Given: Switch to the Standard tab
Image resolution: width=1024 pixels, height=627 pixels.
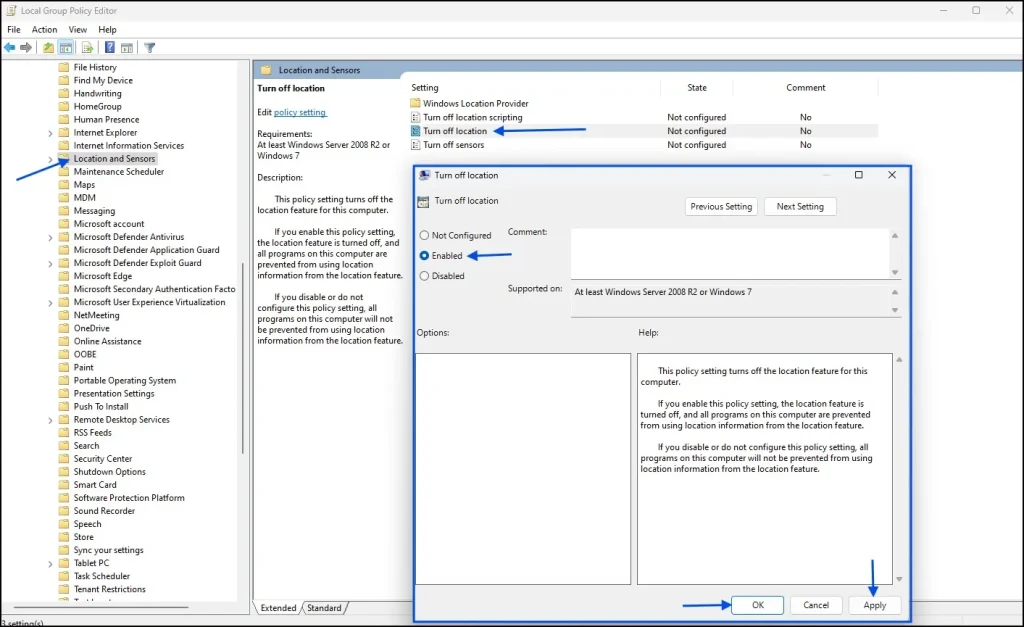Looking at the screenshot, I should point(325,607).
